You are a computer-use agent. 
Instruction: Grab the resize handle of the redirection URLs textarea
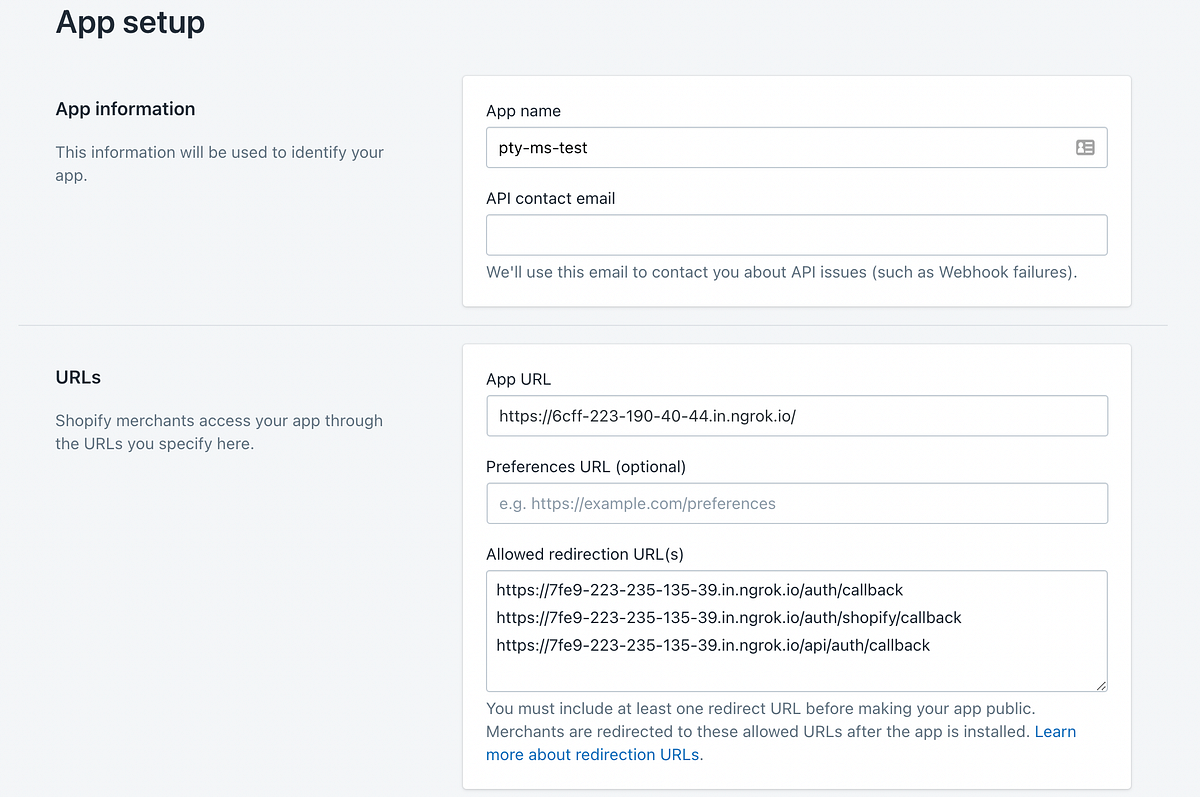click(x=1100, y=685)
